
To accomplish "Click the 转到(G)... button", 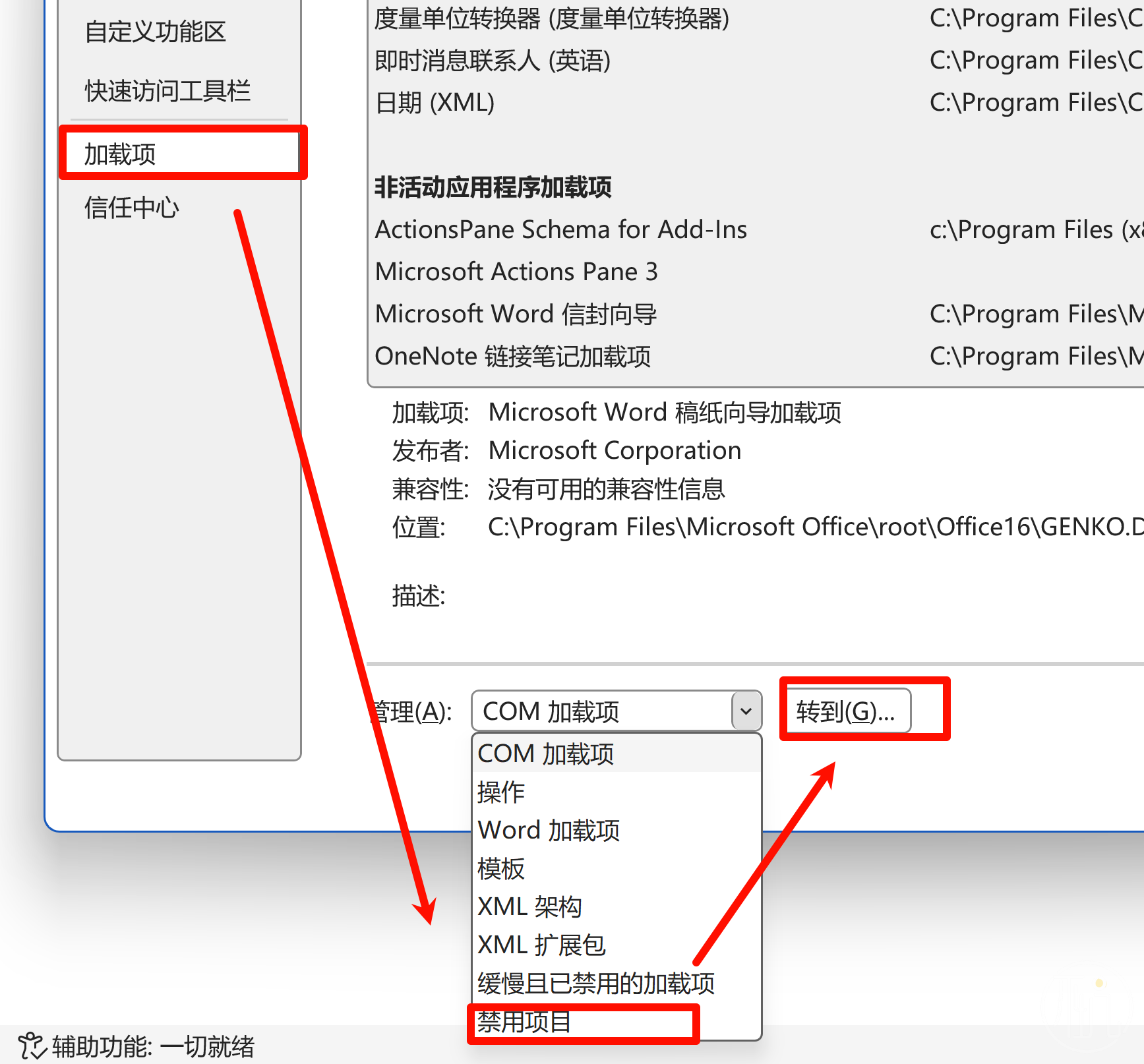I will (846, 711).
